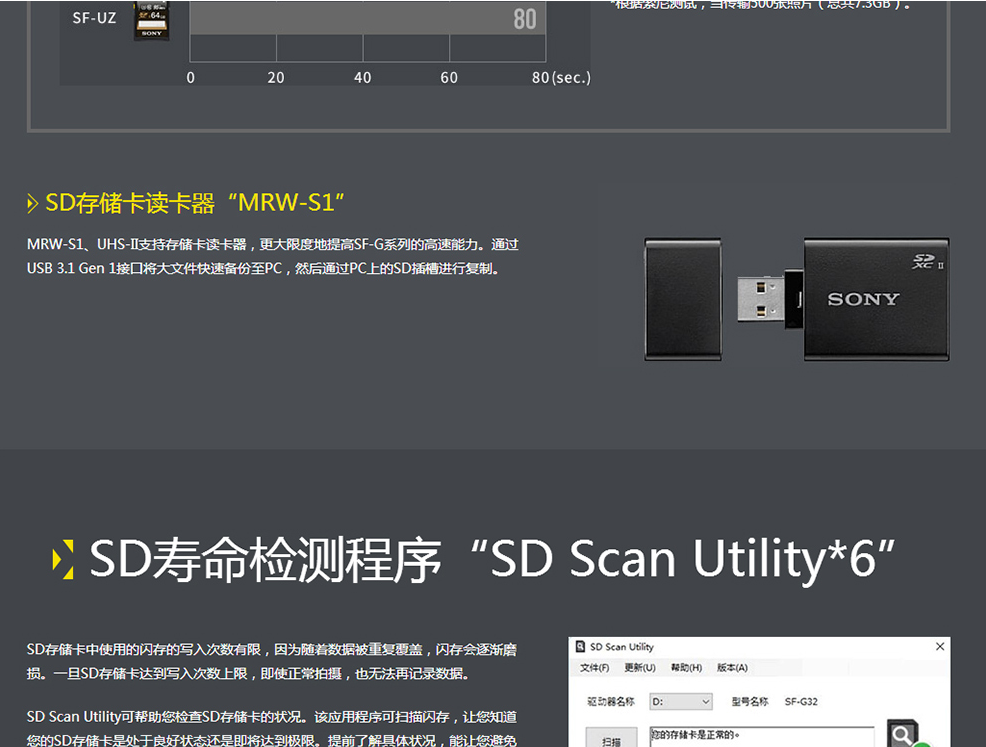Viewport: 986px width, 747px height.
Task: Click the SD XC II logo on reader
Action: pos(928,261)
